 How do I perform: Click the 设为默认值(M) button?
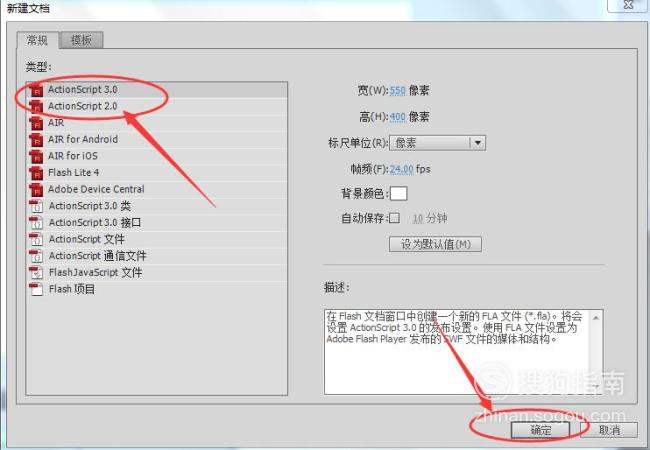point(435,244)
